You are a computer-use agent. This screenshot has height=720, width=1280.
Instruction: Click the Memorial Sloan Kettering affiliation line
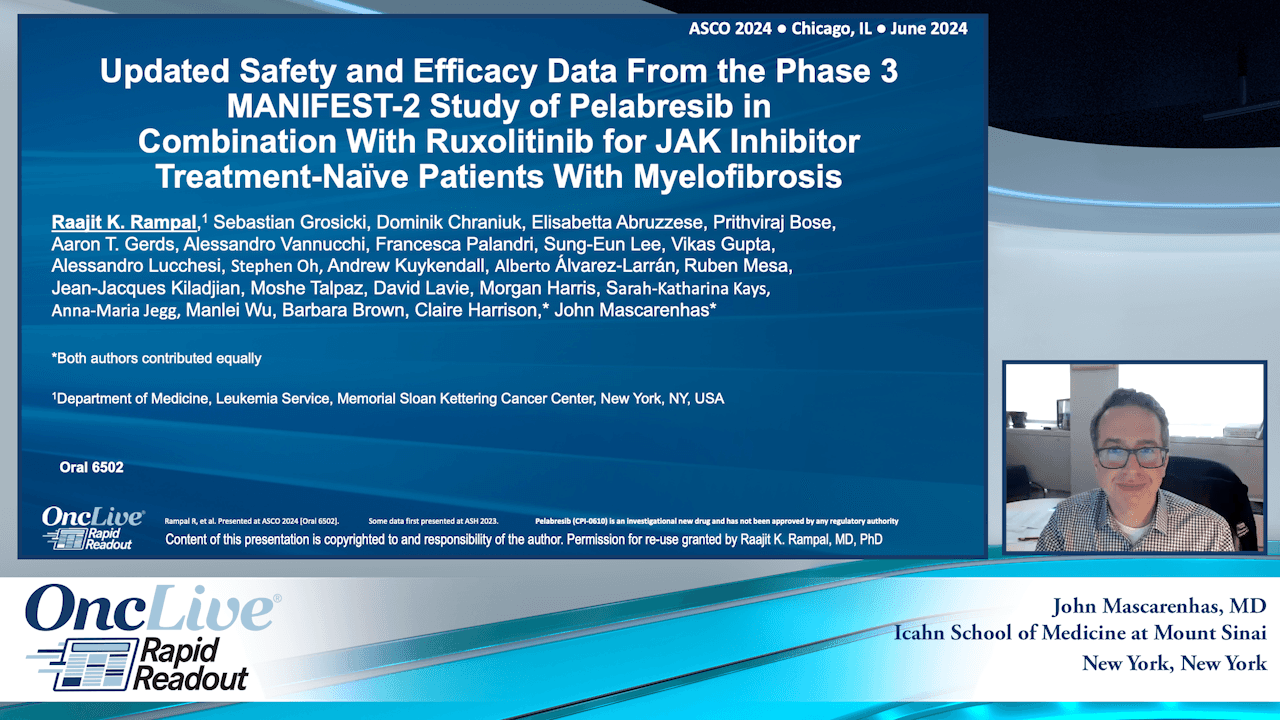[388, 398]
